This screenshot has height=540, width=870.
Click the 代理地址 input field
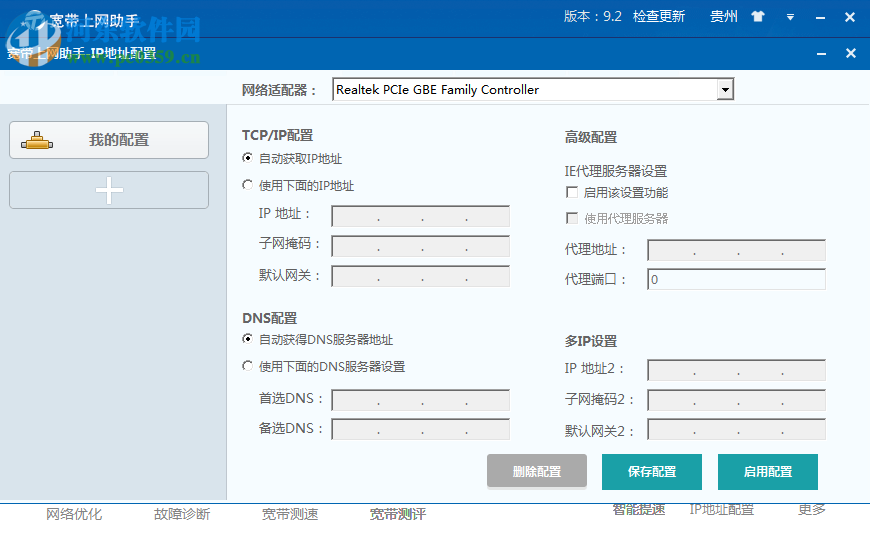[736, 250]
